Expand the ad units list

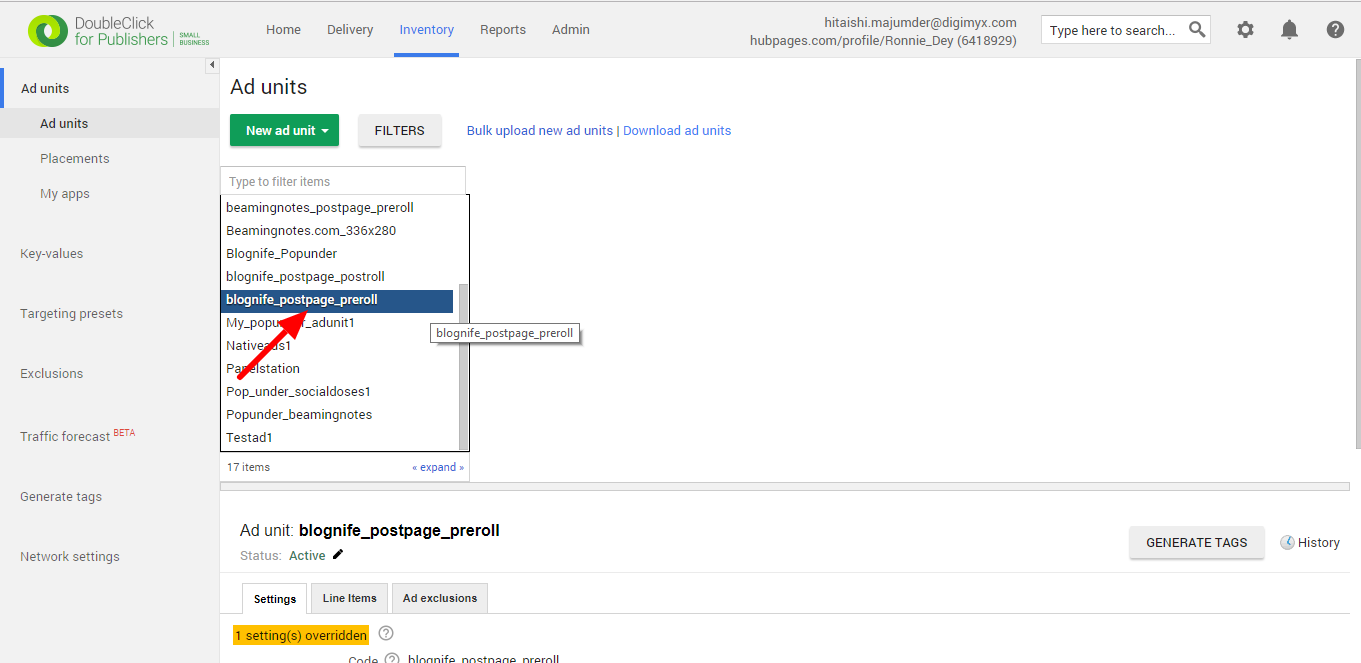[x=437, y=466]
